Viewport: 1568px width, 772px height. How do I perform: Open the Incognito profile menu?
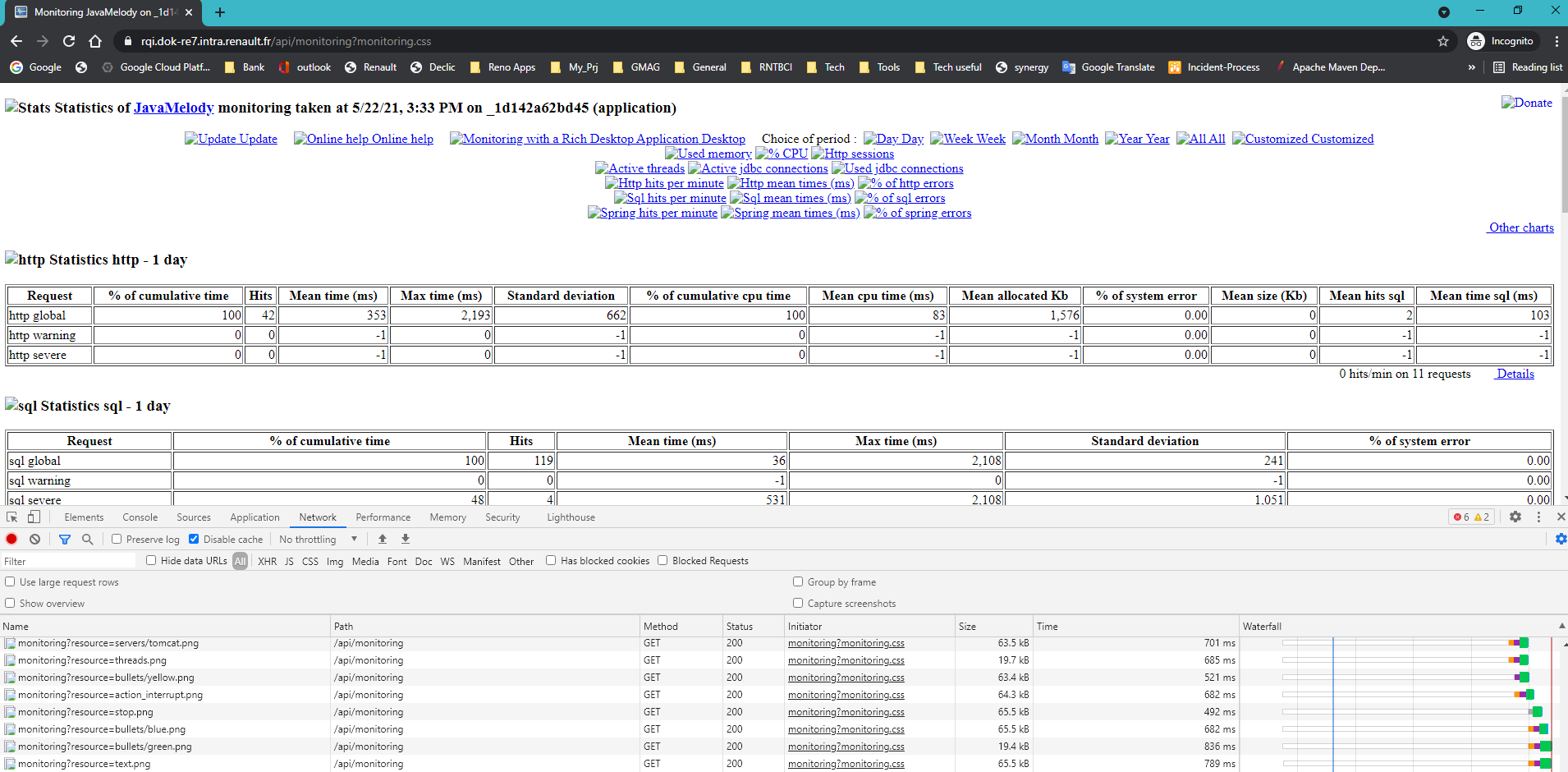tap(1501, 41)
